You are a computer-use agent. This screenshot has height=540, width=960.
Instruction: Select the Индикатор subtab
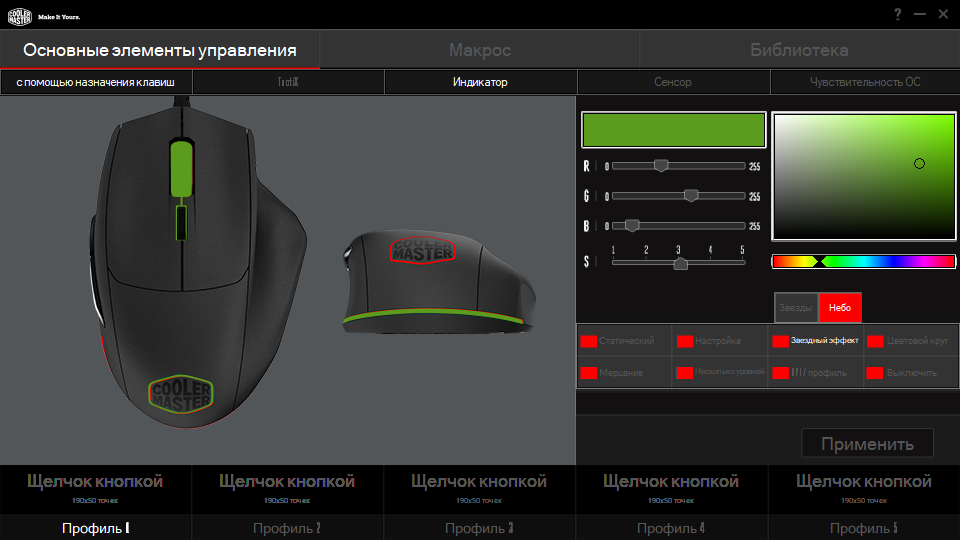tap(480, 82)
